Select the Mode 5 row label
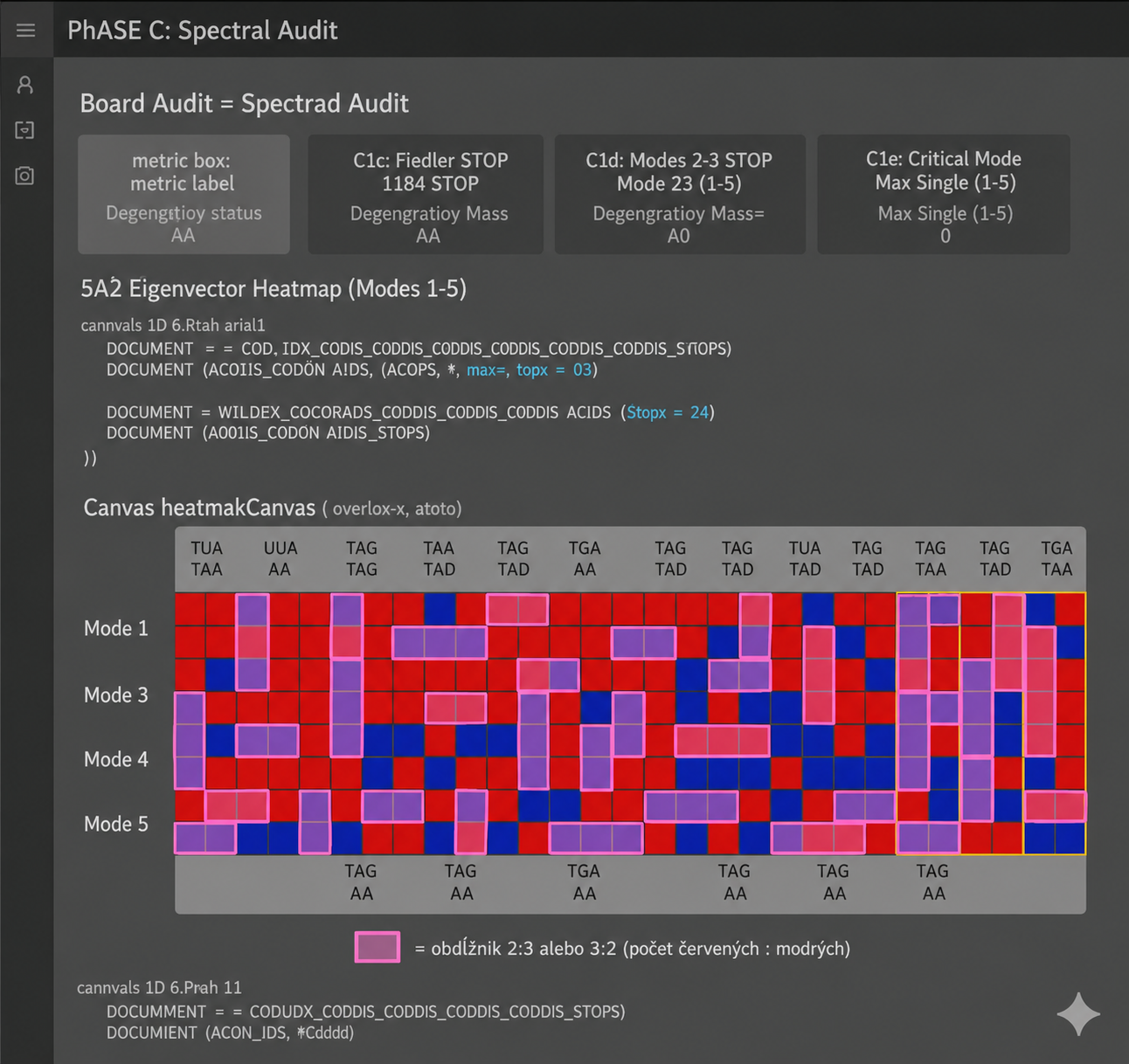The height and width of the screenshot is (1064, 1129). (116, 824)
